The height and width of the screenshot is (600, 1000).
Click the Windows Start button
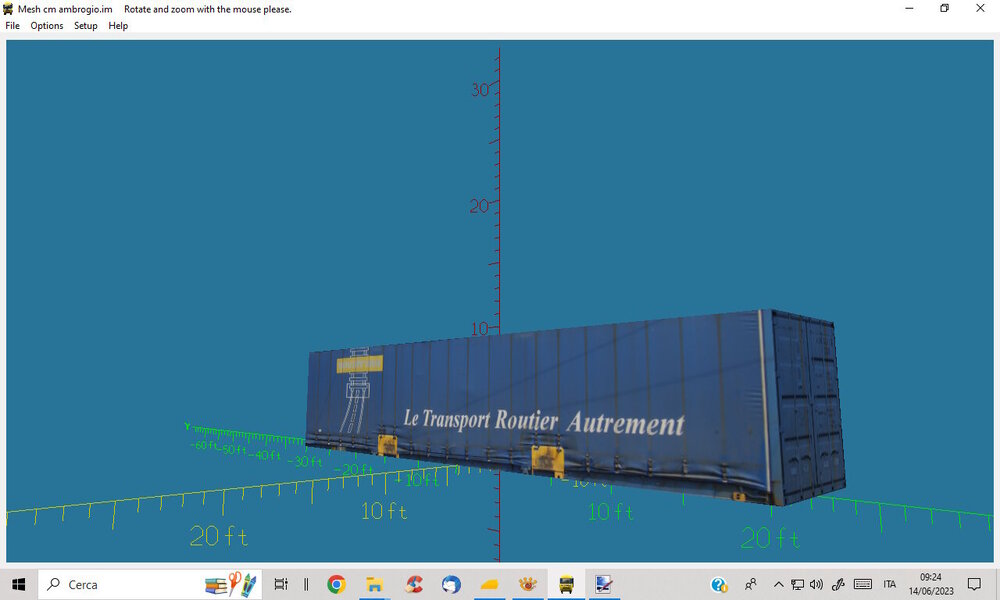[18, 584]
